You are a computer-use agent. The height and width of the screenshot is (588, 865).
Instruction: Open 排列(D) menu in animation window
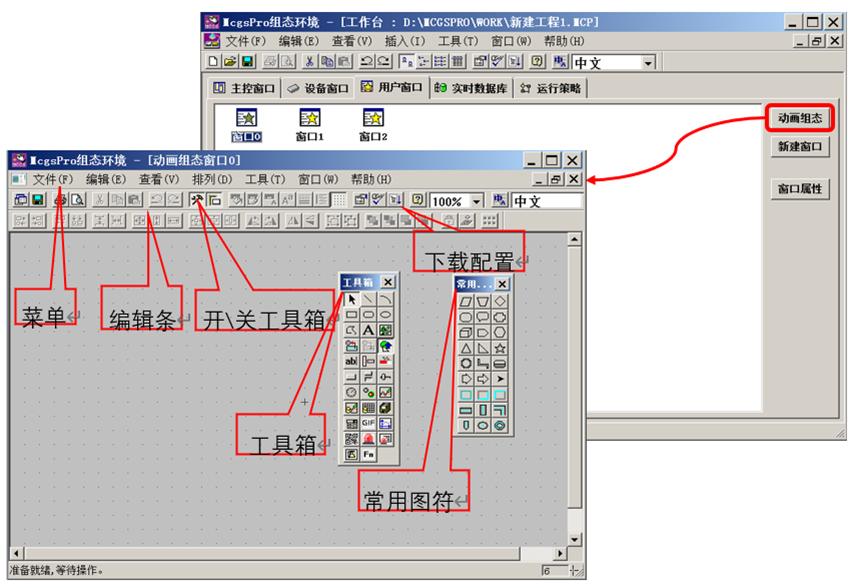pyautogui.click(x=212, y=179)
